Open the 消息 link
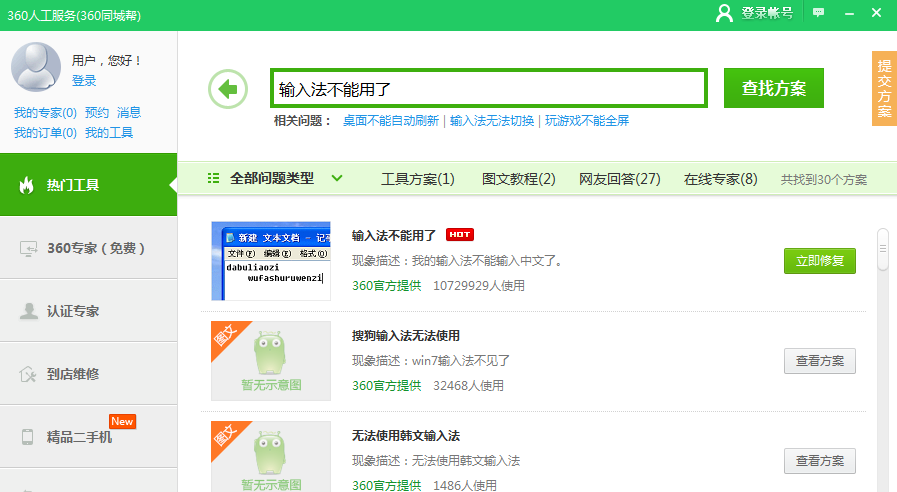The image size is (897, 492). tap(129, 113)
